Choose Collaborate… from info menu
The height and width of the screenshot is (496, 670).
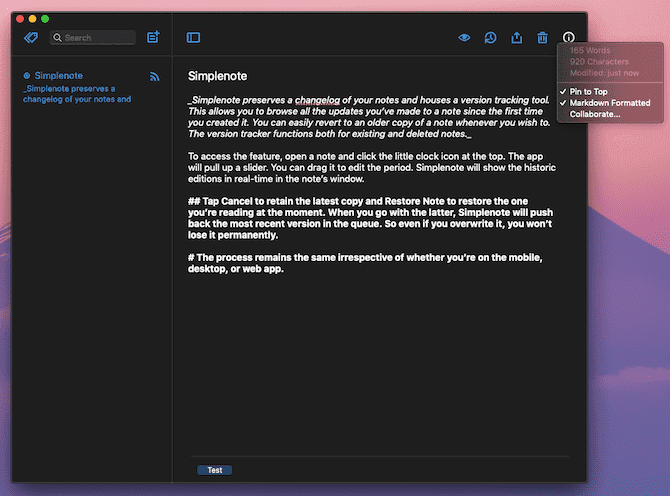594,114
